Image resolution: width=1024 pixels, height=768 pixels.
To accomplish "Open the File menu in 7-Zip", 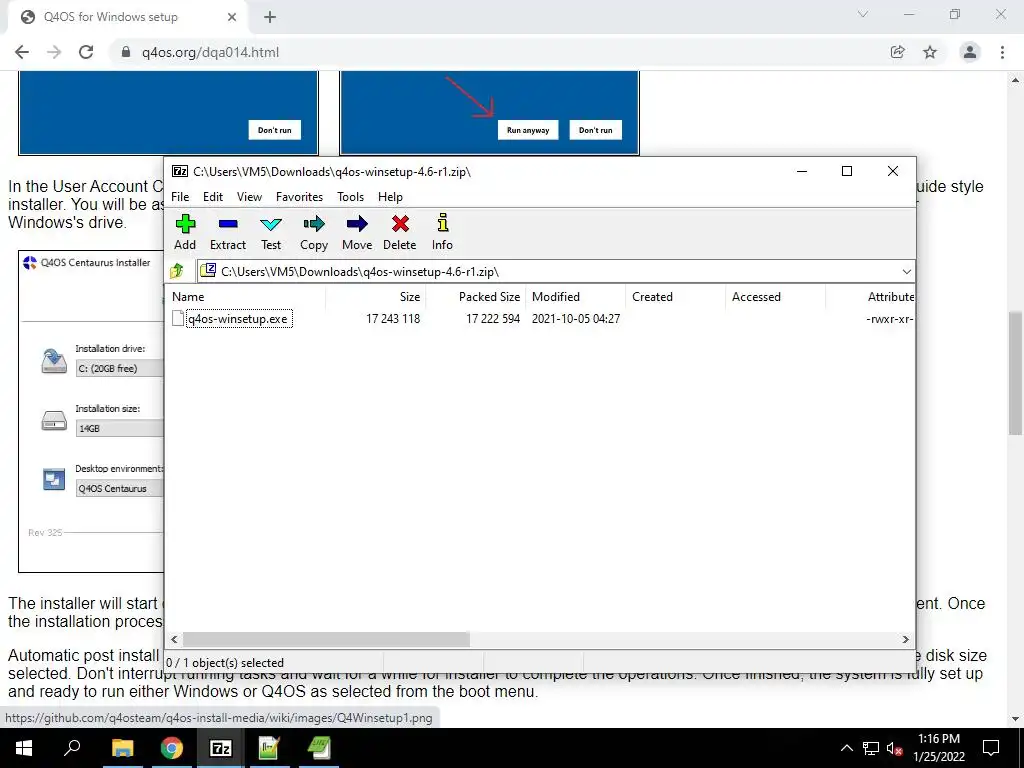I will [180, 197].
